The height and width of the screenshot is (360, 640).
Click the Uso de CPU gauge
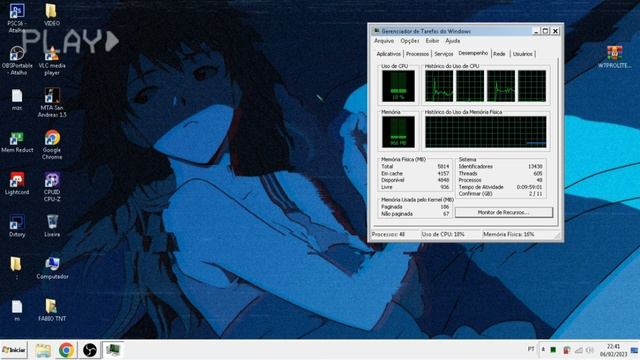pos(398,86)
